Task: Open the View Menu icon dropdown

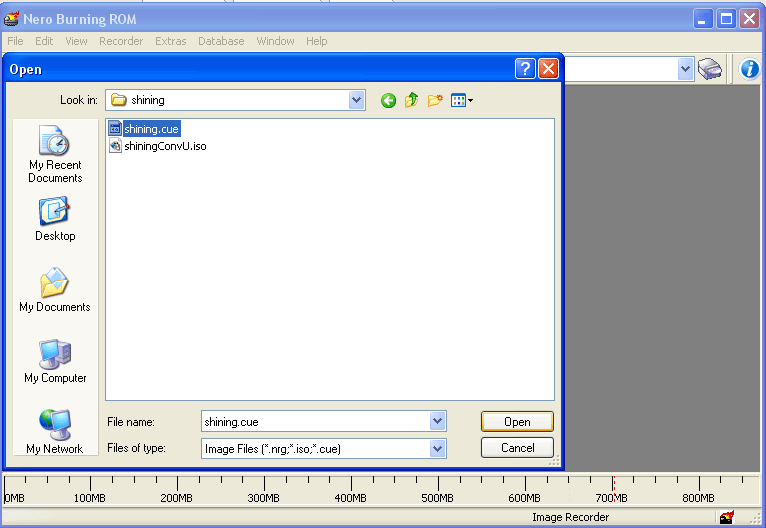Action: [x=461, y=100]
